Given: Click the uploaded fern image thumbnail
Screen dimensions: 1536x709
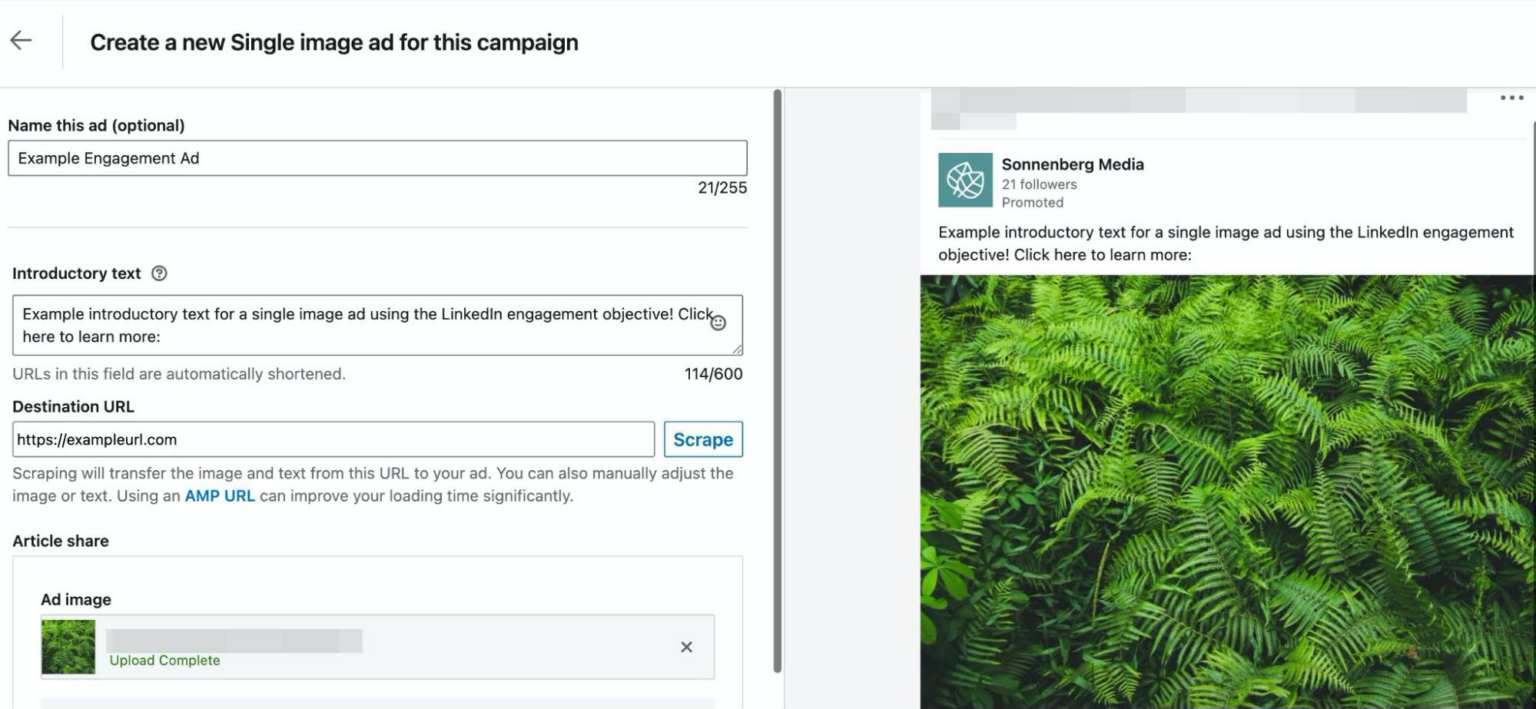Looking at the screenshot, I should point(67,647).
